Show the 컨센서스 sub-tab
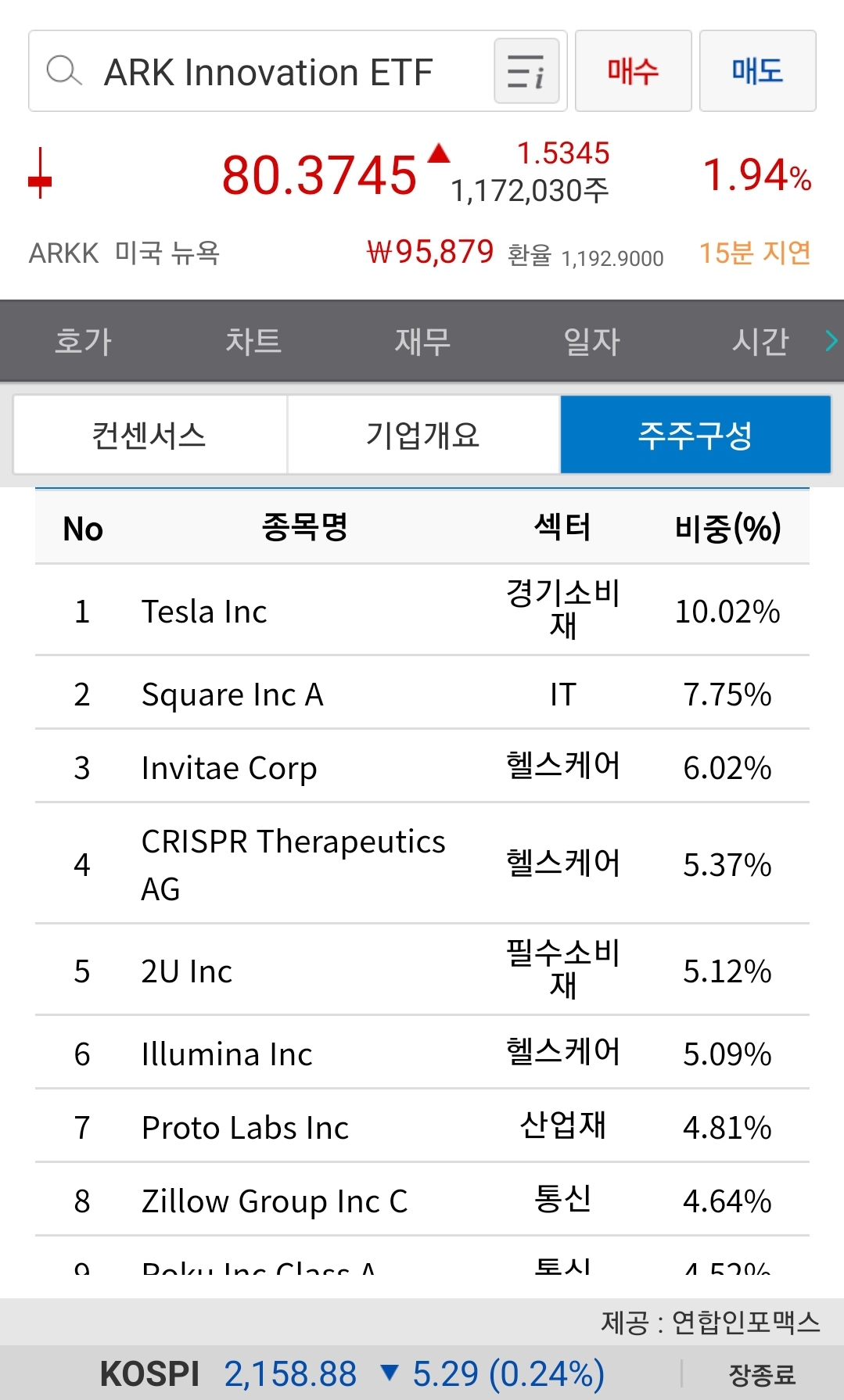Image resolution: width=844 pixels, height=1400 pixels. tap(149, 435)
